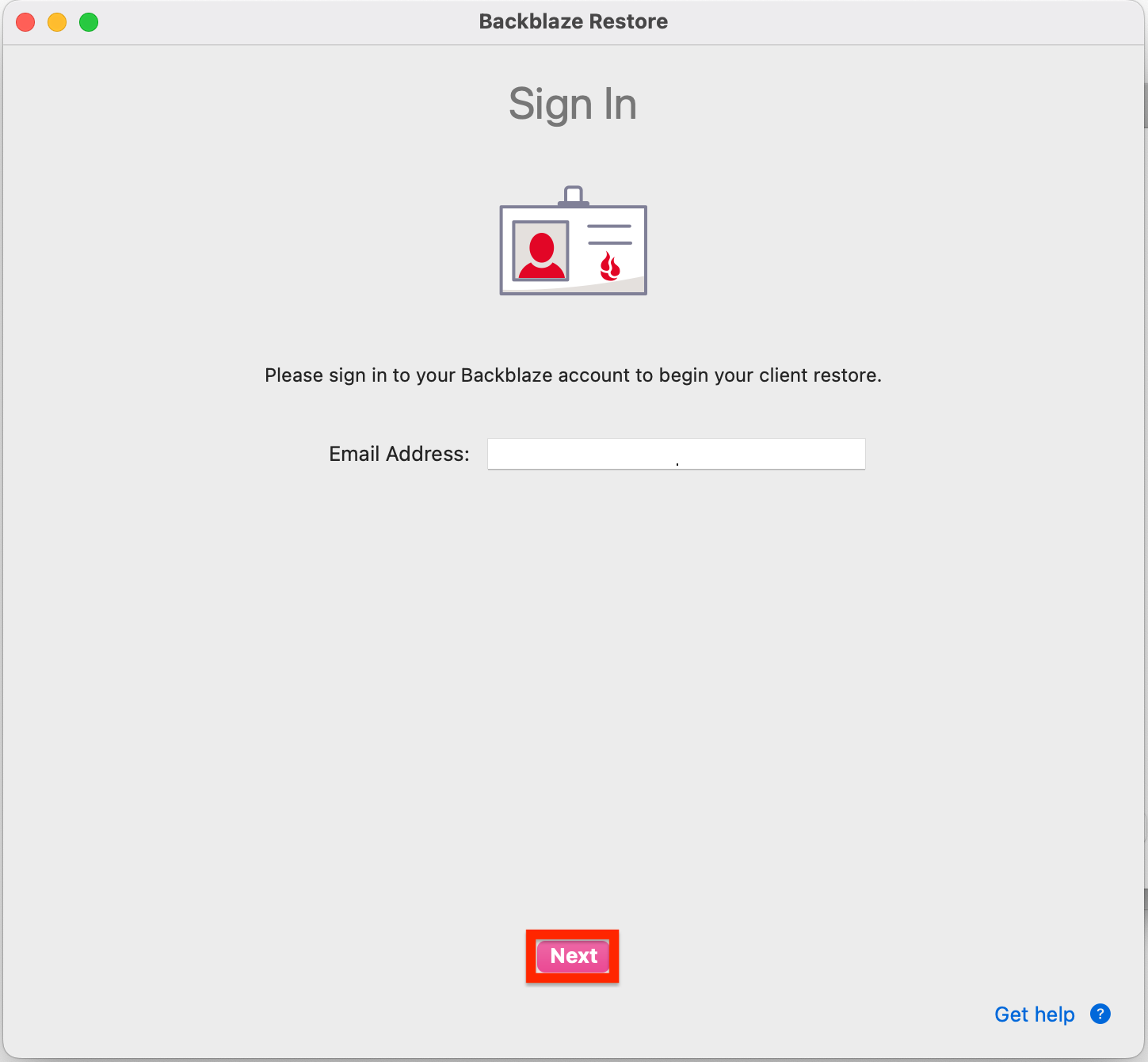This screenshot has height=1062, width=1148.
Task: Minimize the window using the yellow button
Action: click(x=57, y=22)
